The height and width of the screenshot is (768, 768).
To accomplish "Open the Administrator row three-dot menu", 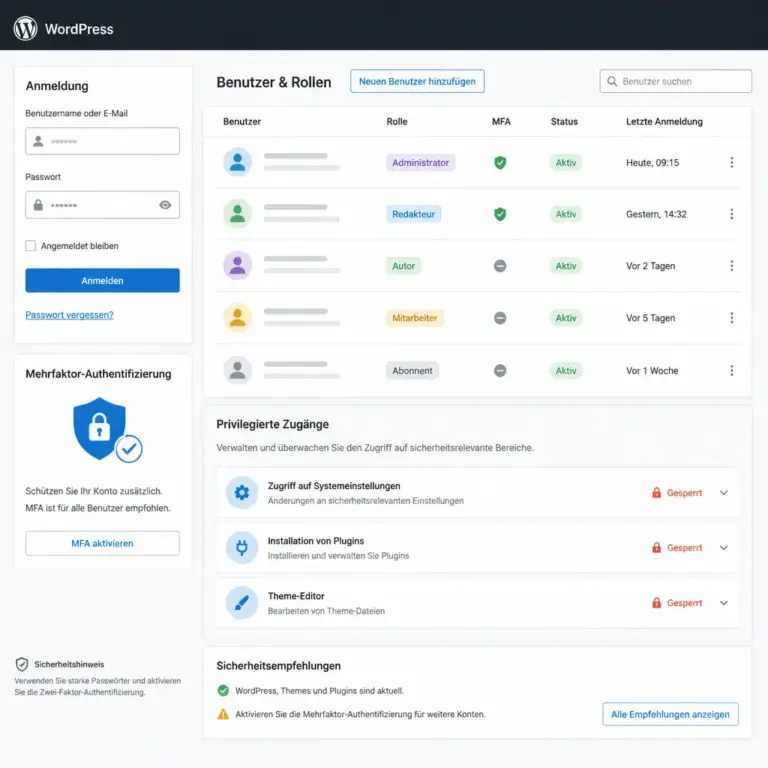I will pos(732,163).
